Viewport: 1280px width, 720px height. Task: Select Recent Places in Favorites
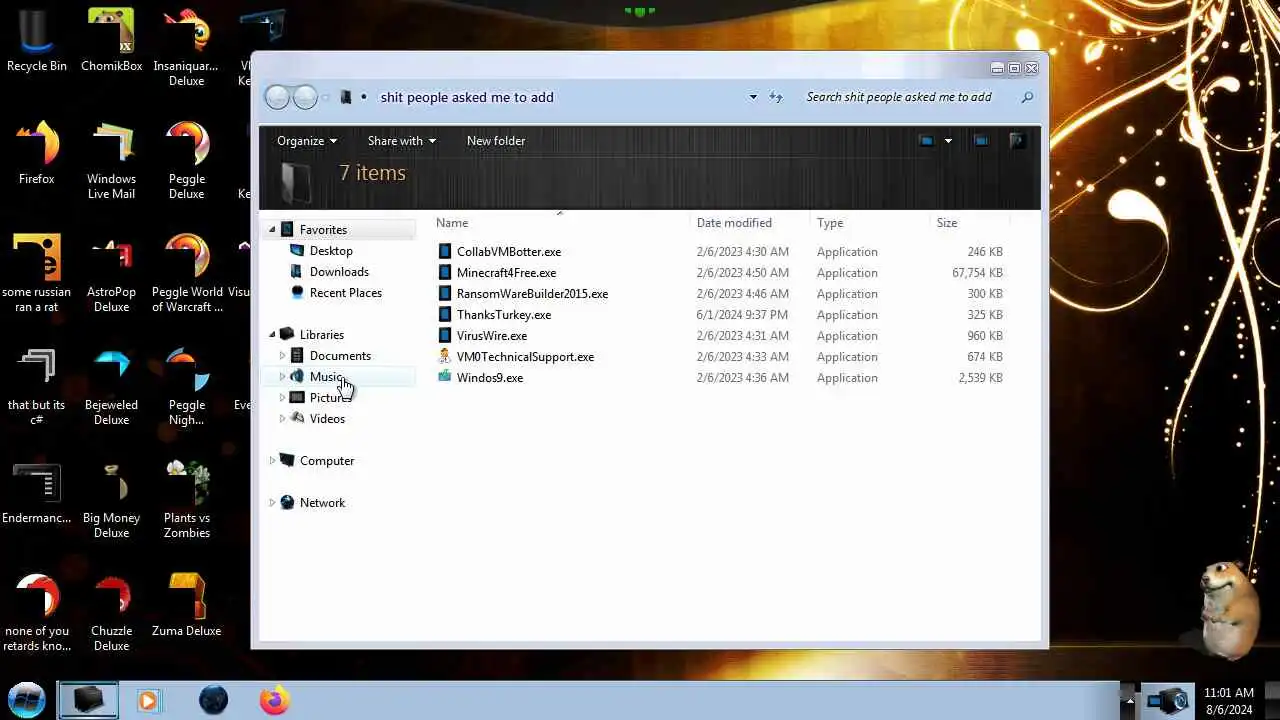(345, 293)
